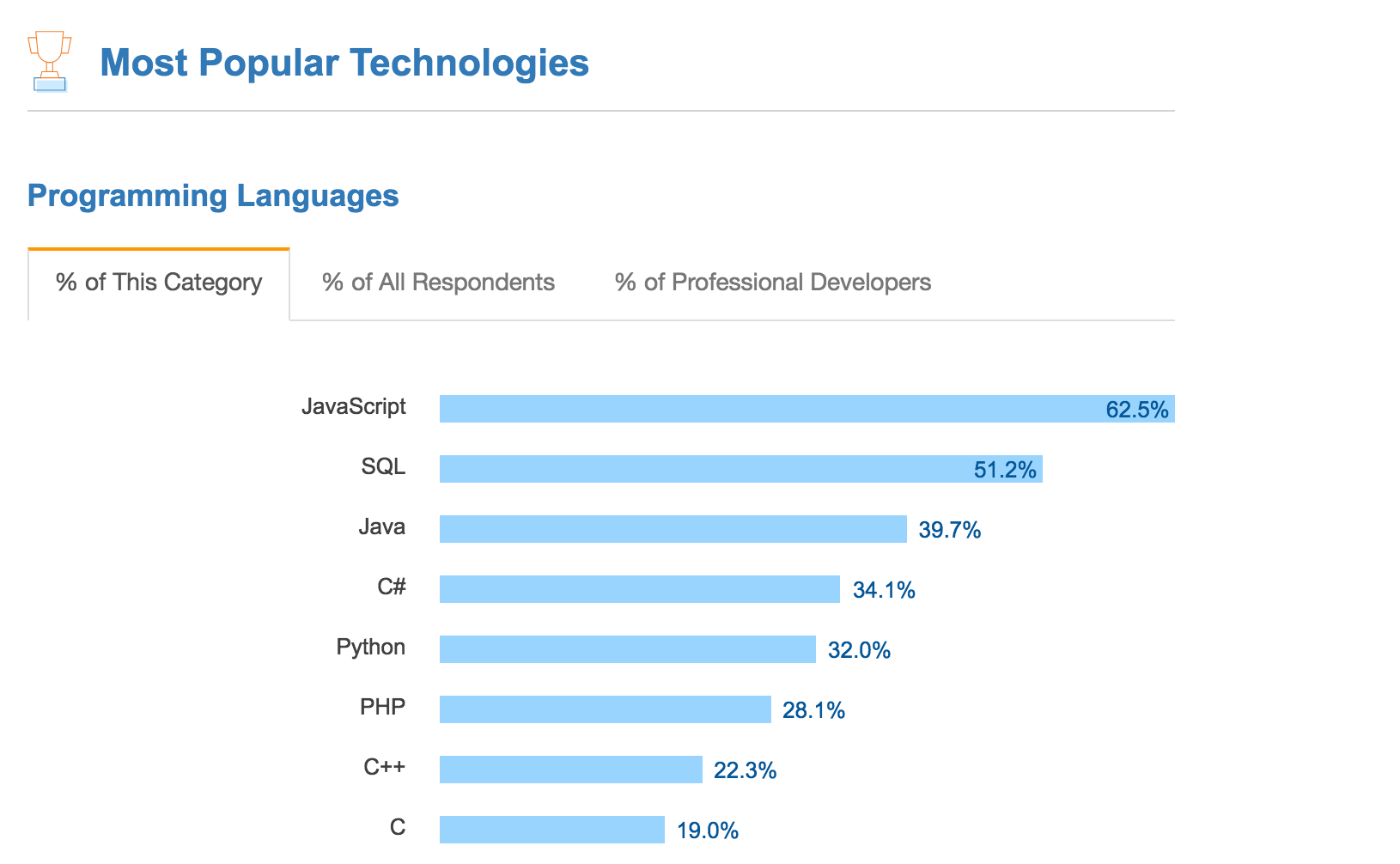The height and width of the screenshot is (864, 1400).
Task: Click the PHP 28.1% bar
Action: coord(606,709)
